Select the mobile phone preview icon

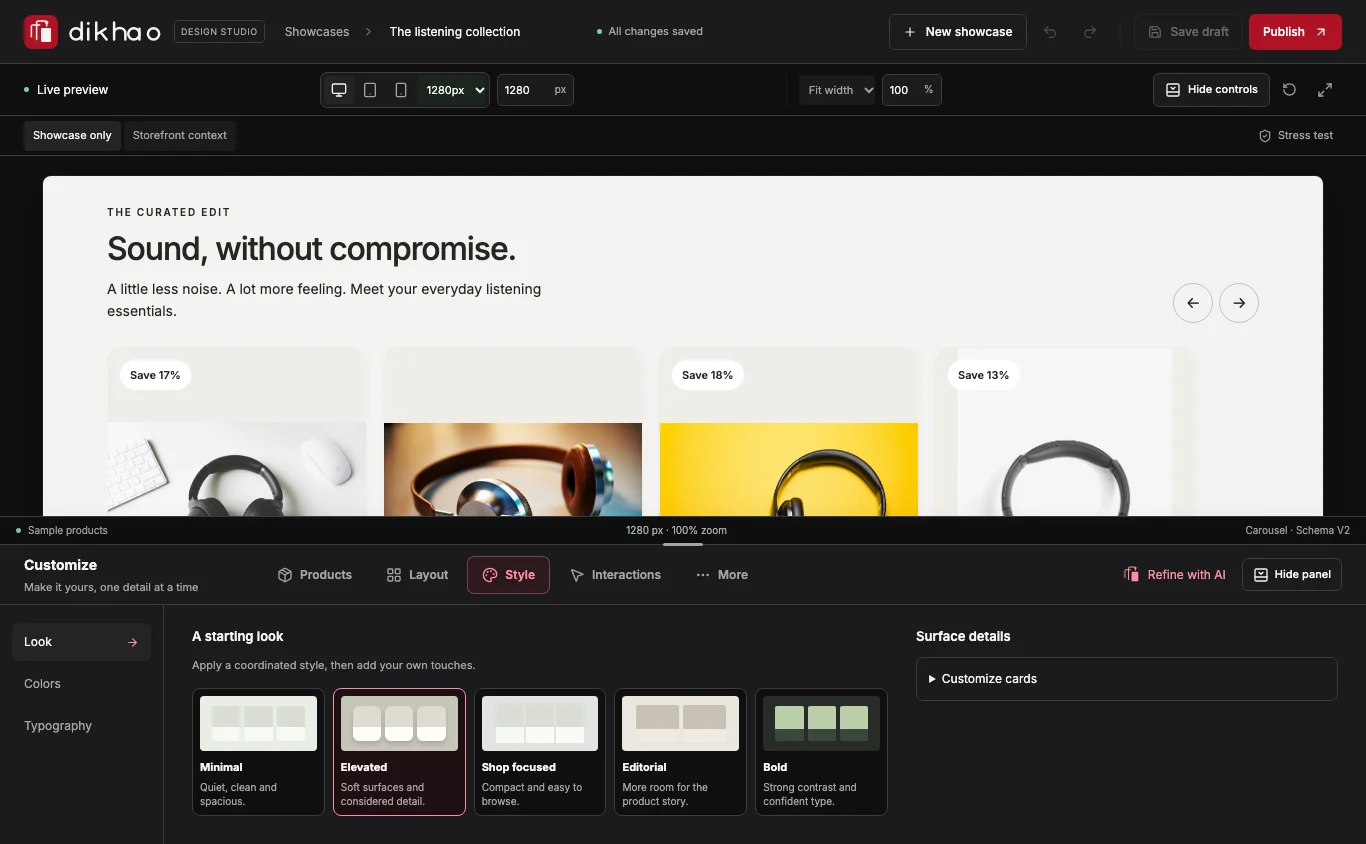click(x=401, y=90)
